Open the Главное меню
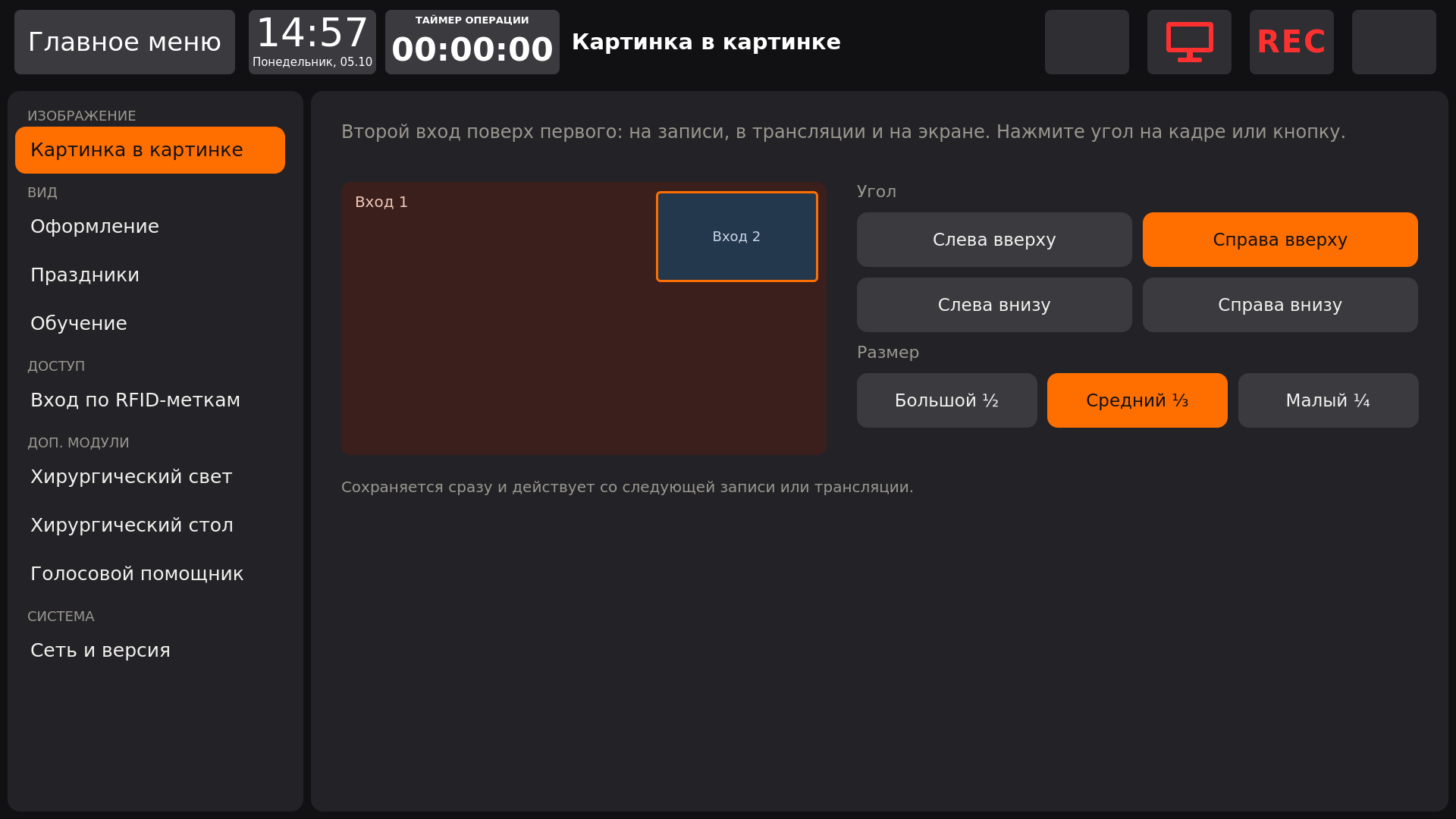Image resolution: width=1456 pixels, height=819 pixels. tap(124, 42)
